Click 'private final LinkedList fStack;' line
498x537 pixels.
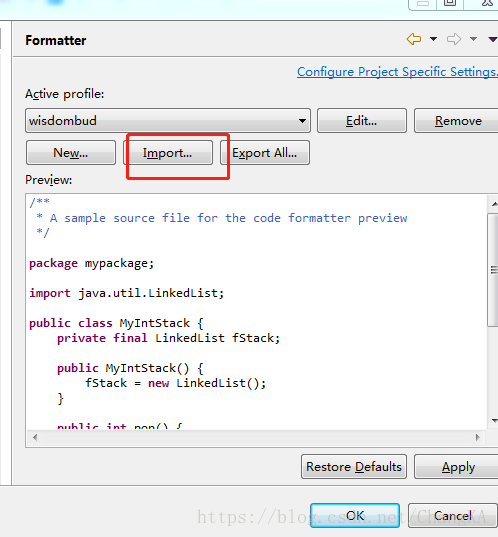(169, 338)
